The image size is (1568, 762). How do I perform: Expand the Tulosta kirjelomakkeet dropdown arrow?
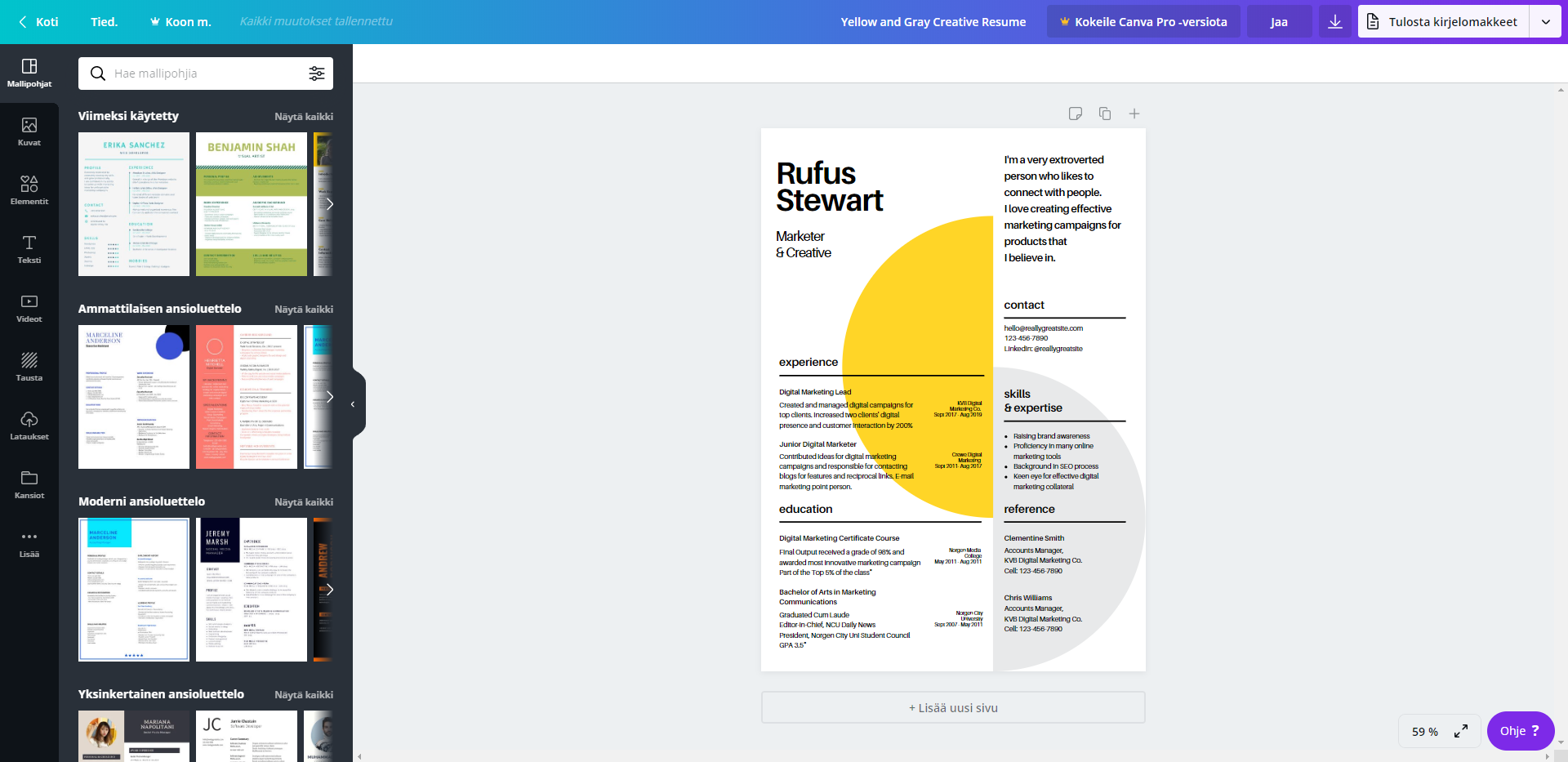(1545, 22)
